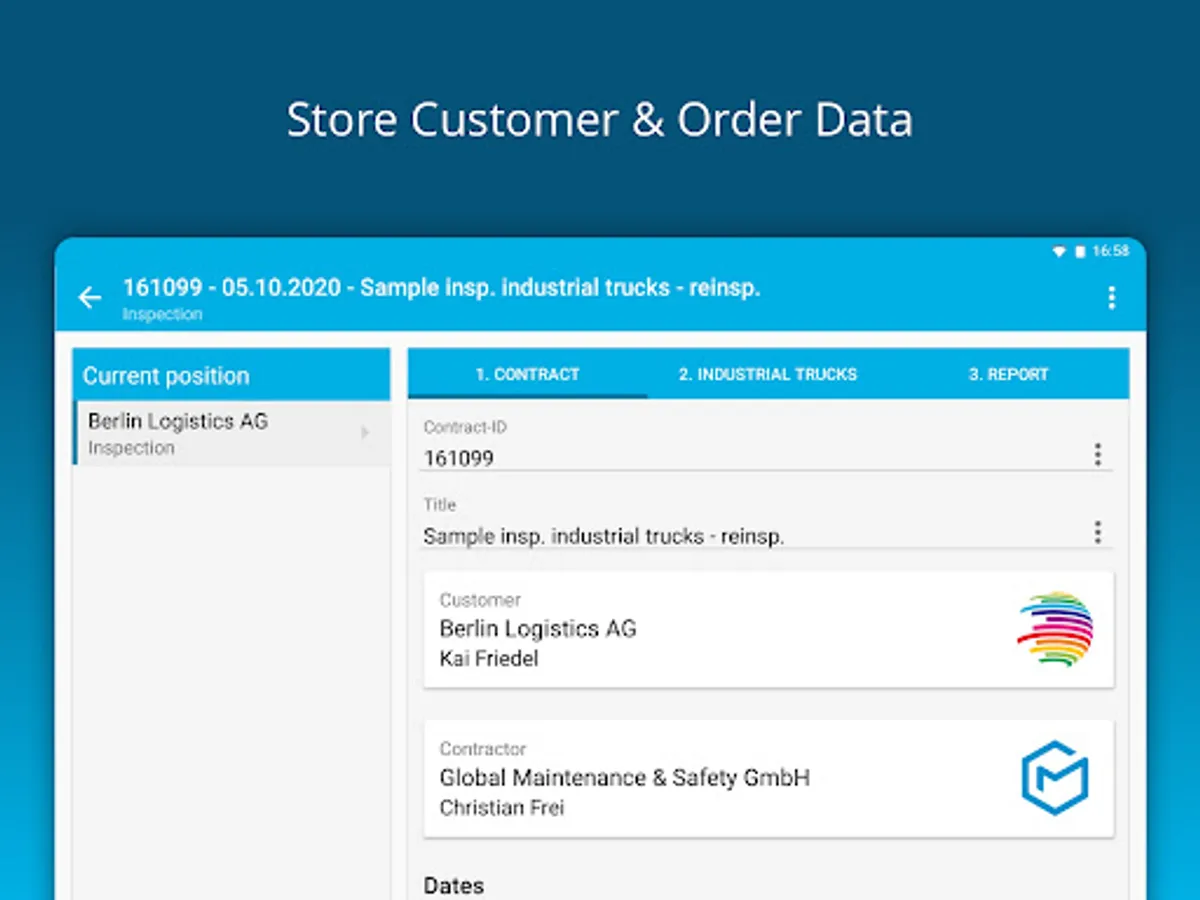Check the battery status icon
Image resolution: width=1200 pixels, height=900 pixels.
coord(1080,252)
